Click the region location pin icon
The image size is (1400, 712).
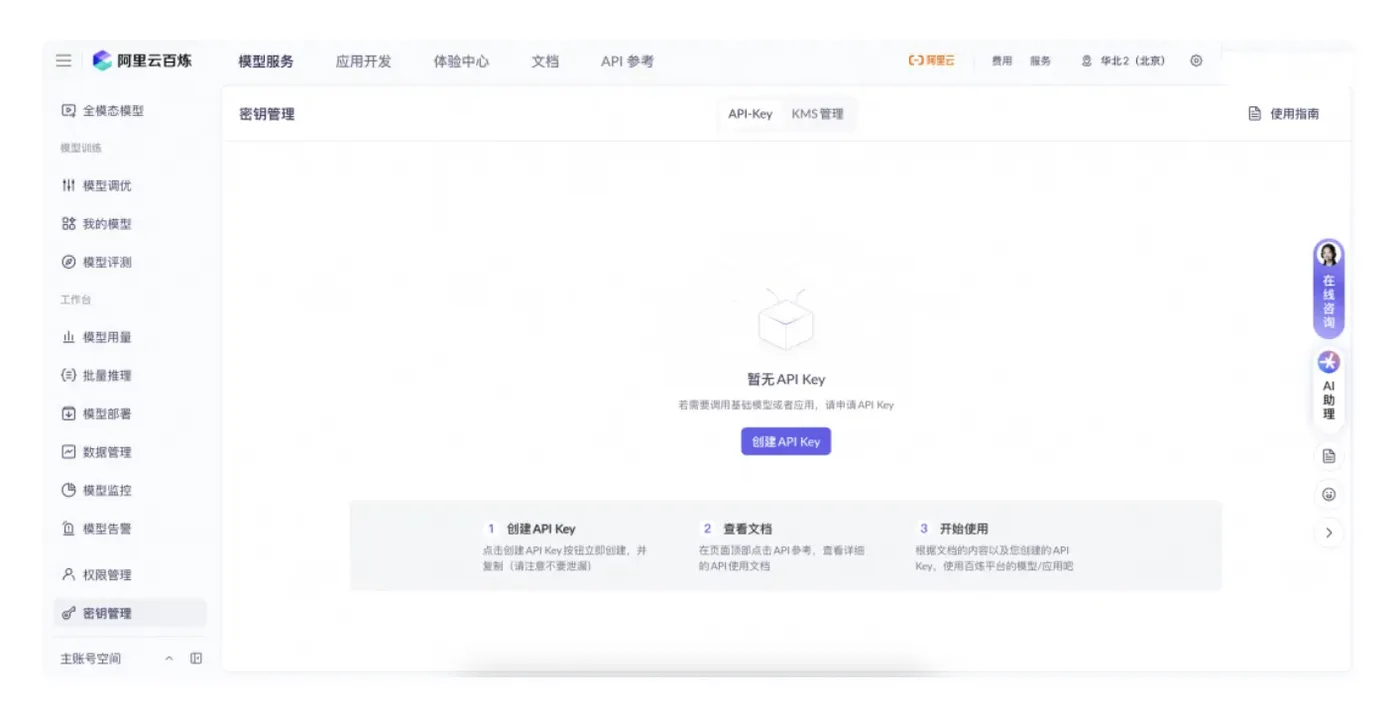coord(1087,61)
